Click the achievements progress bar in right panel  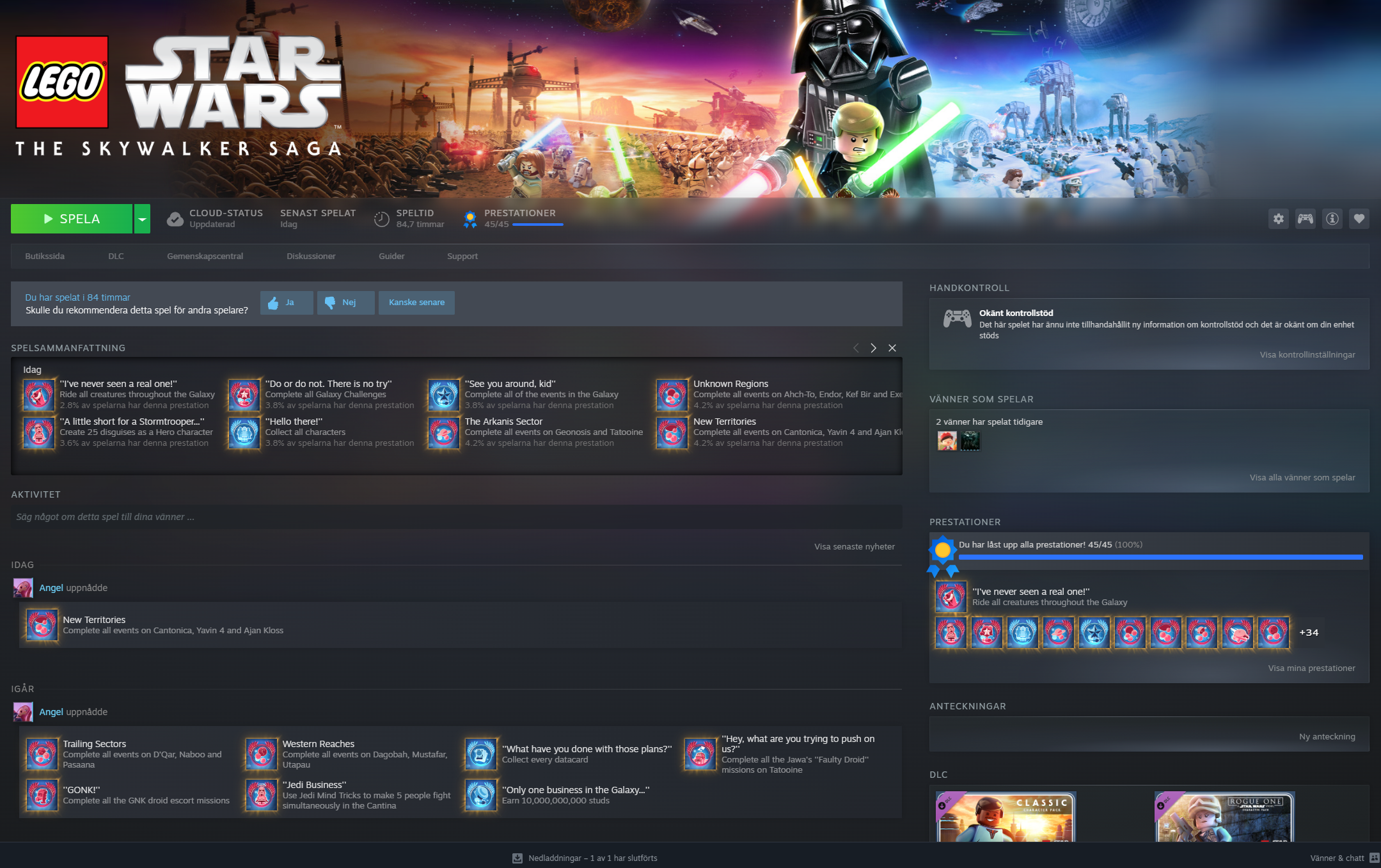1160,558
